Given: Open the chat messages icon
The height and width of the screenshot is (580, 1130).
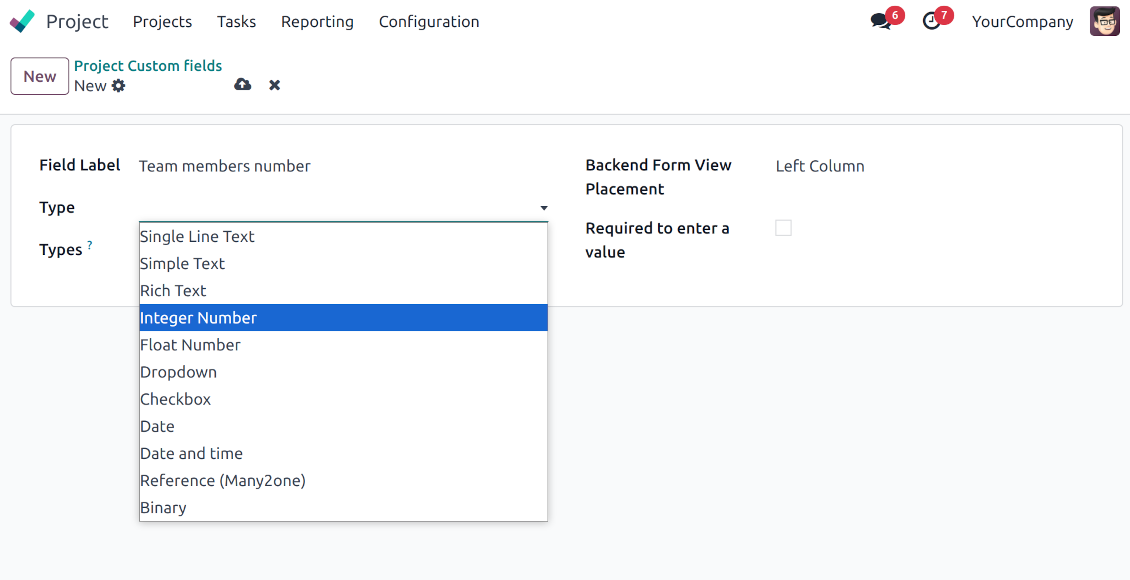Looking at the screenshot, I should click(880, 22).
